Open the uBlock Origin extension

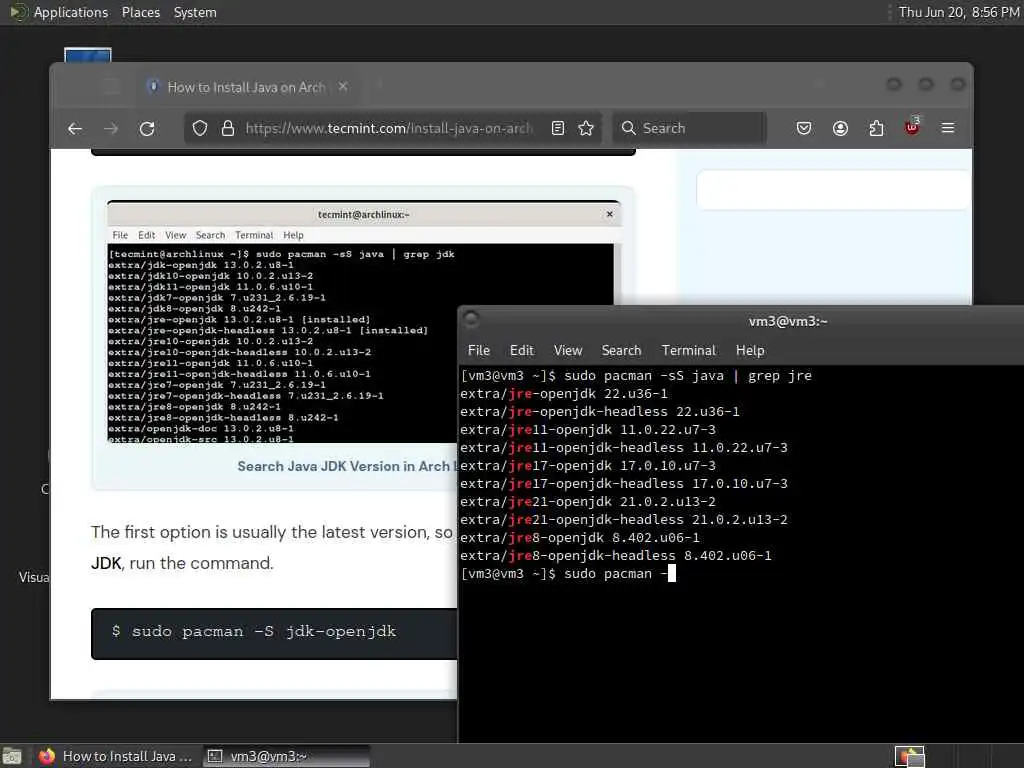(x=912, y=127)
